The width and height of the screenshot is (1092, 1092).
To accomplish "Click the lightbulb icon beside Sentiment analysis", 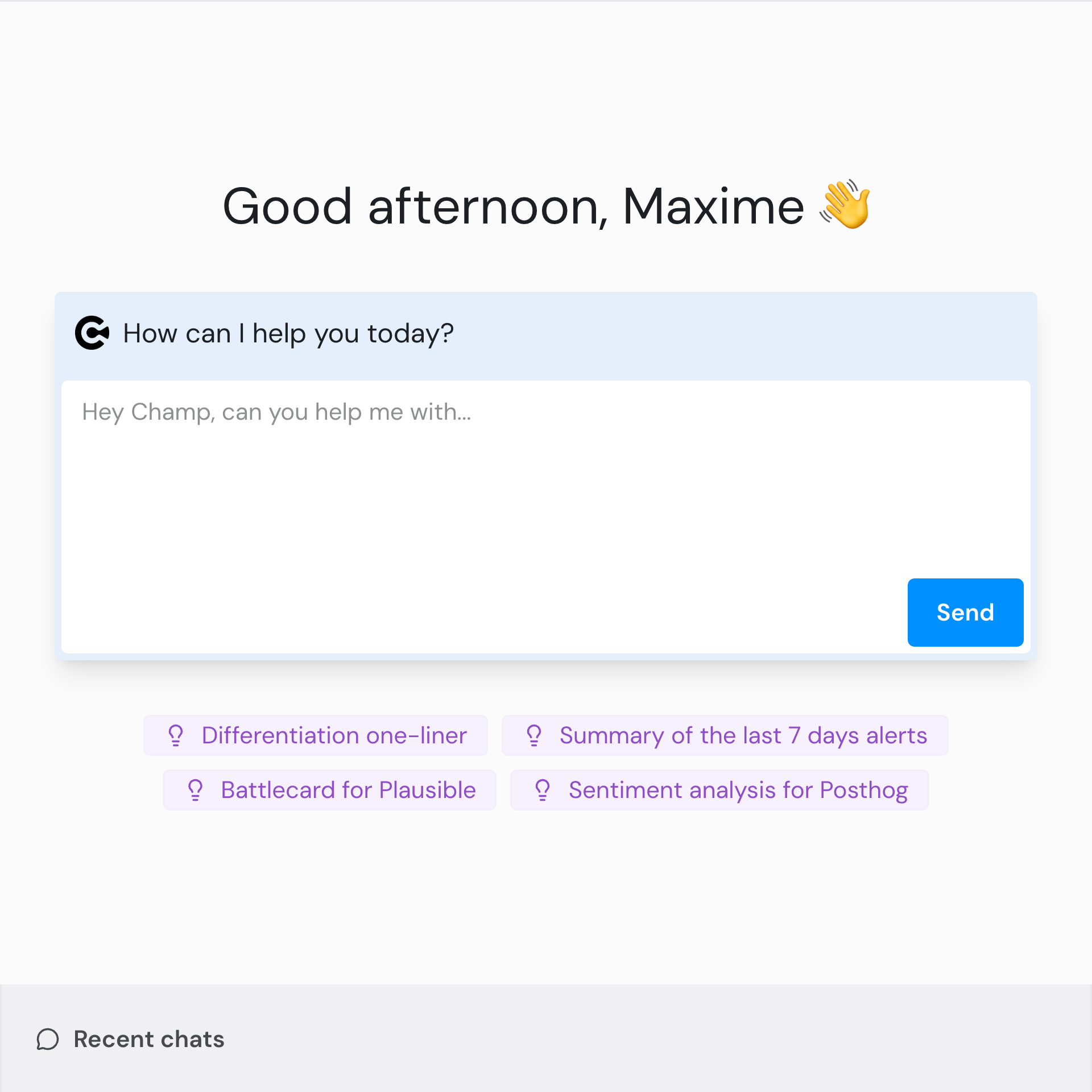I will click(x=543, y=790).
